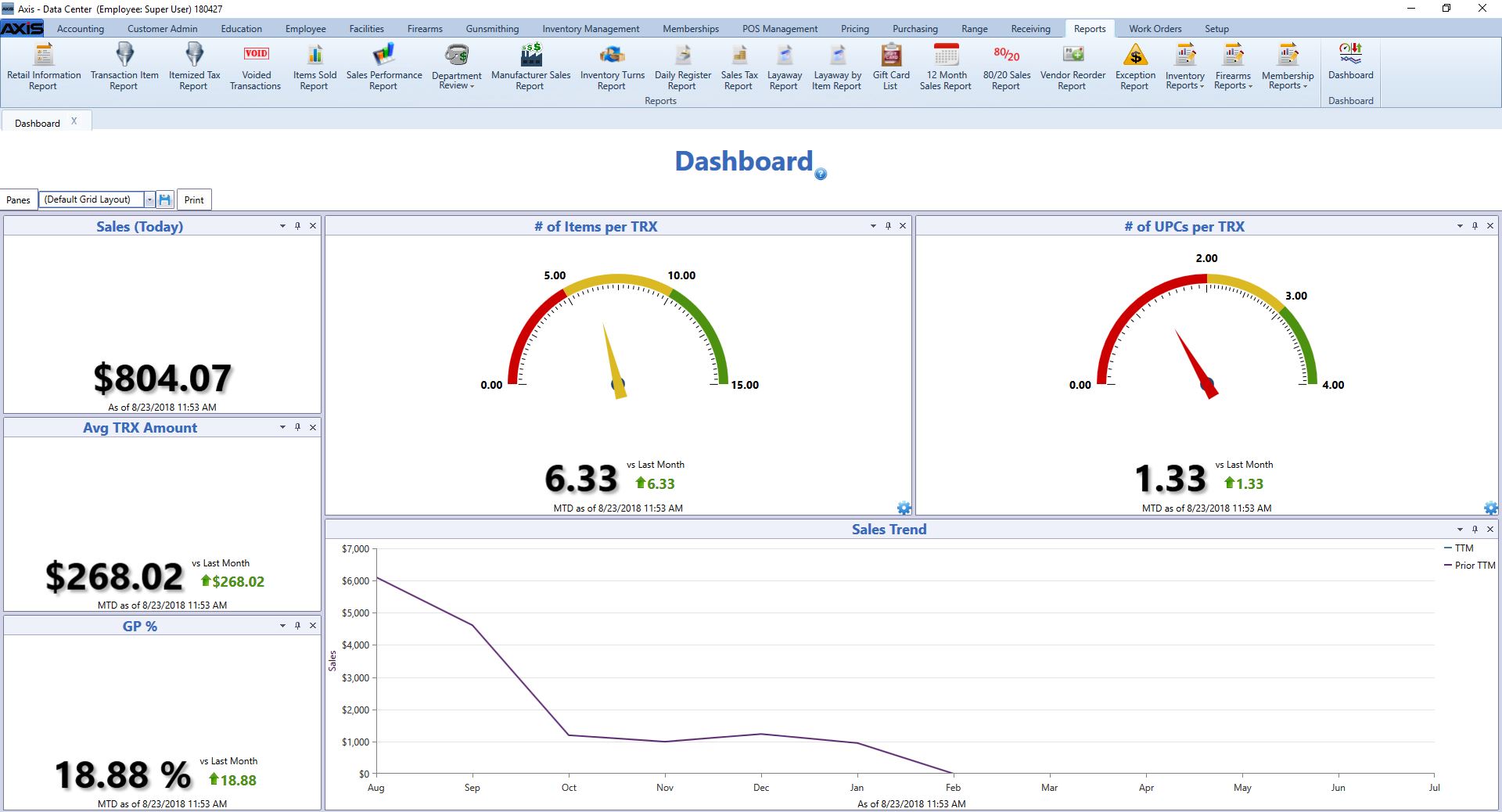Open the Gift Card List
This screenshot has width=1502, height=812.
[890, 66]
